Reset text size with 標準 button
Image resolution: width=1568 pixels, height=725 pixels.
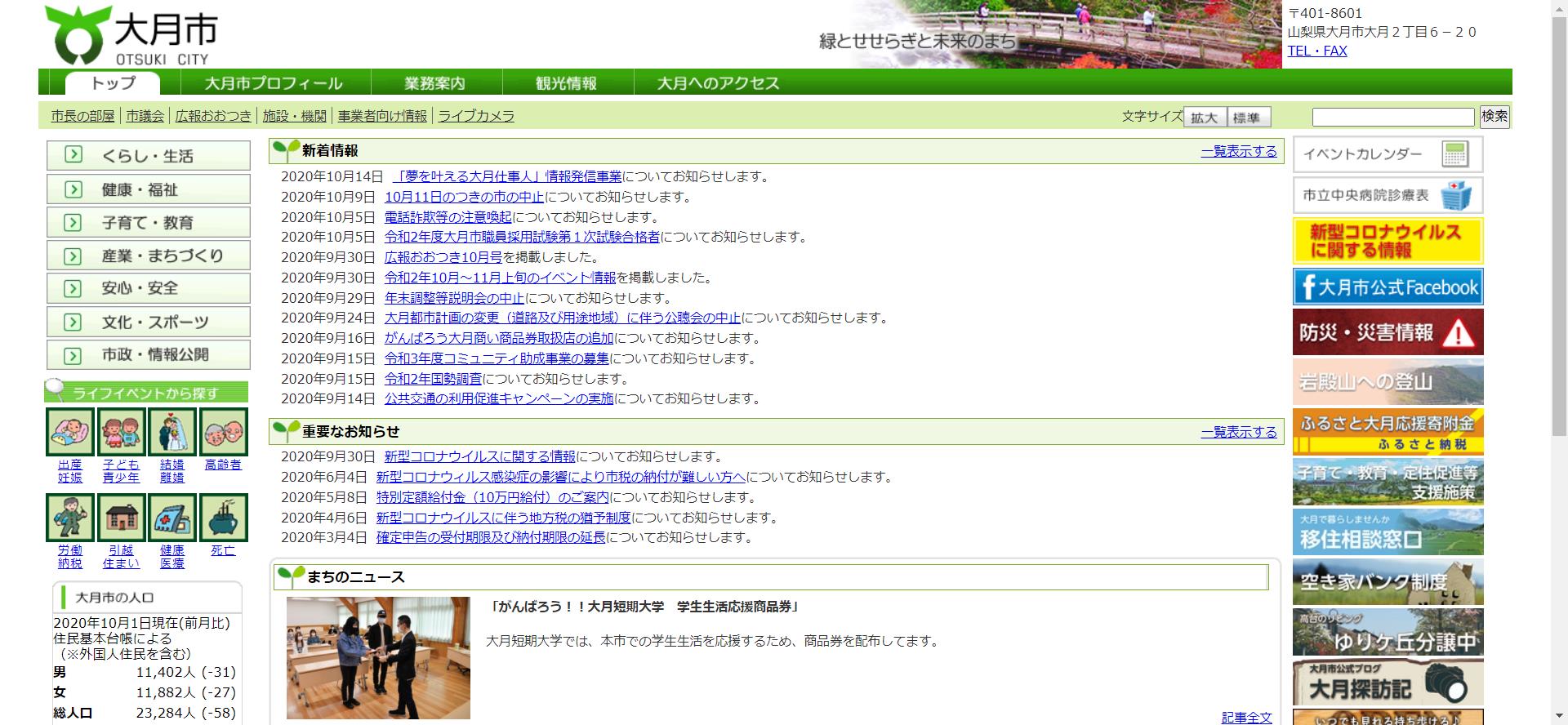(1246, 118)
